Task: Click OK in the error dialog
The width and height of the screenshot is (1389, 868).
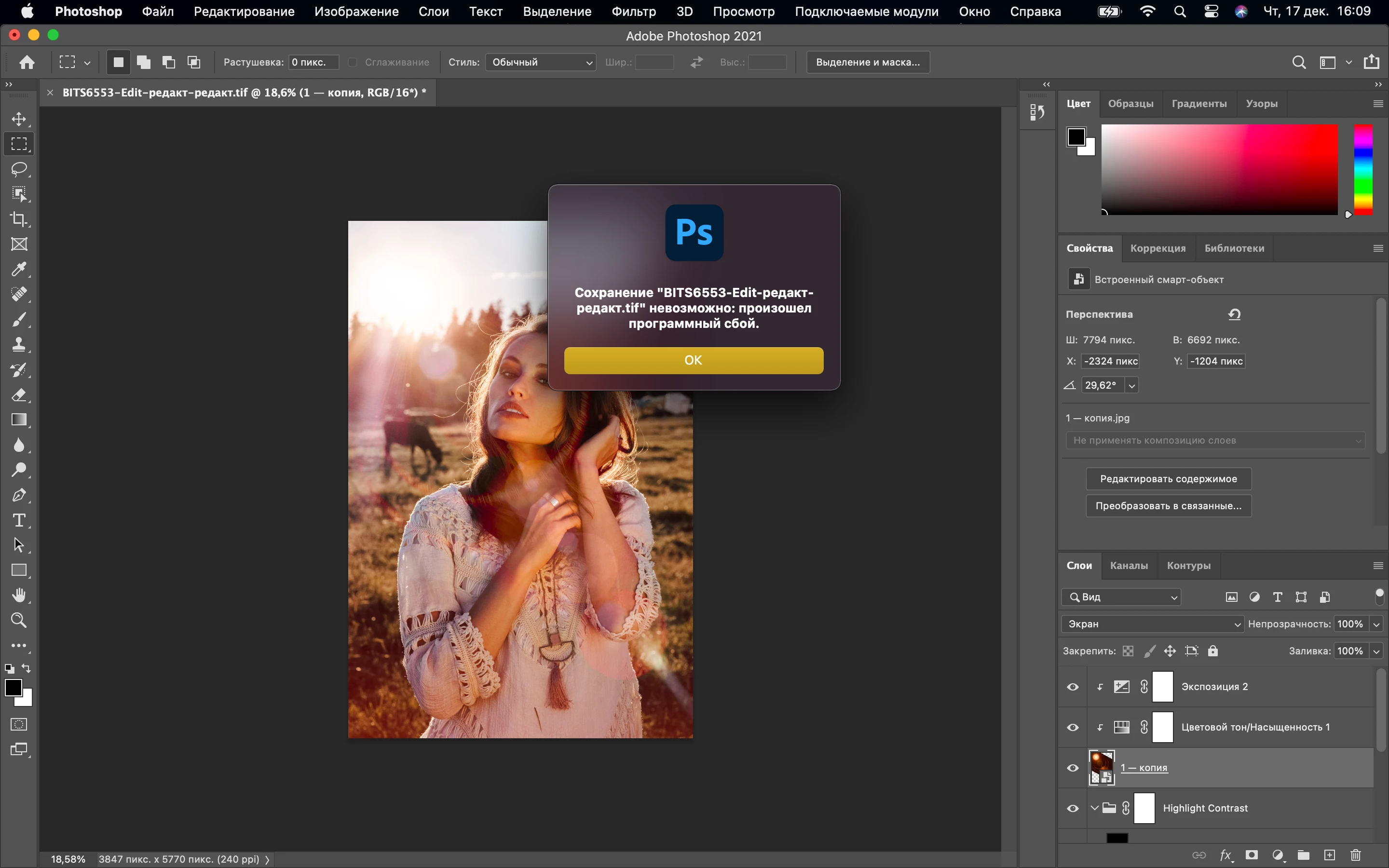Action: coord(694,361)
